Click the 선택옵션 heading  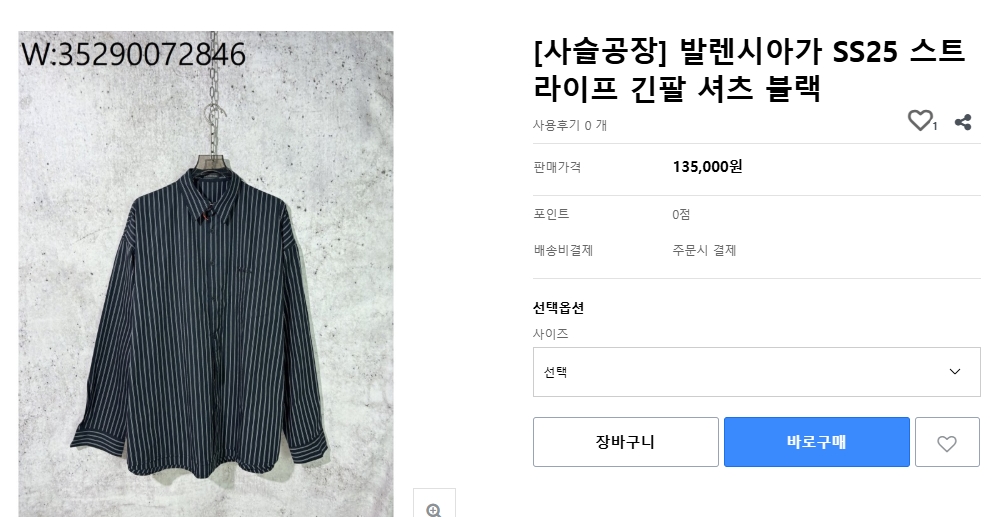click(558, 308)
